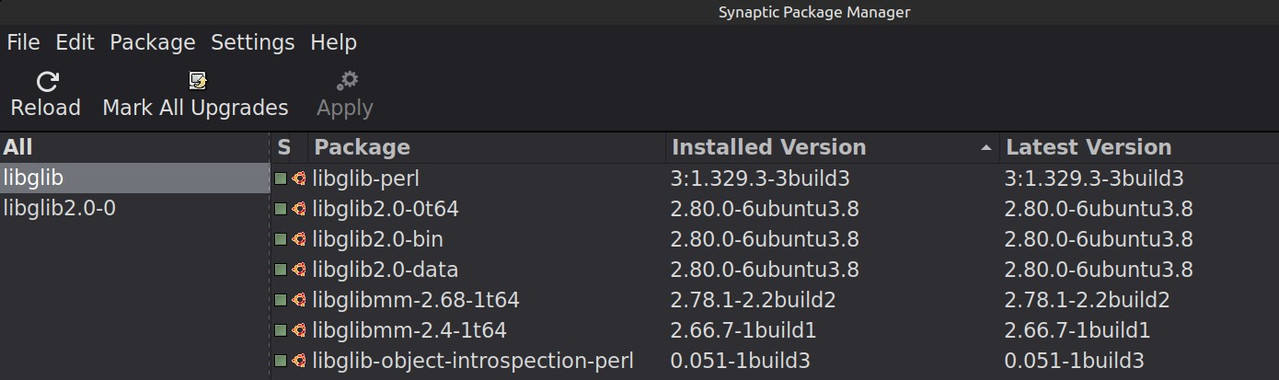Open the File menu
This screenshot has width=1279, height=380.
tap(23, 42)
